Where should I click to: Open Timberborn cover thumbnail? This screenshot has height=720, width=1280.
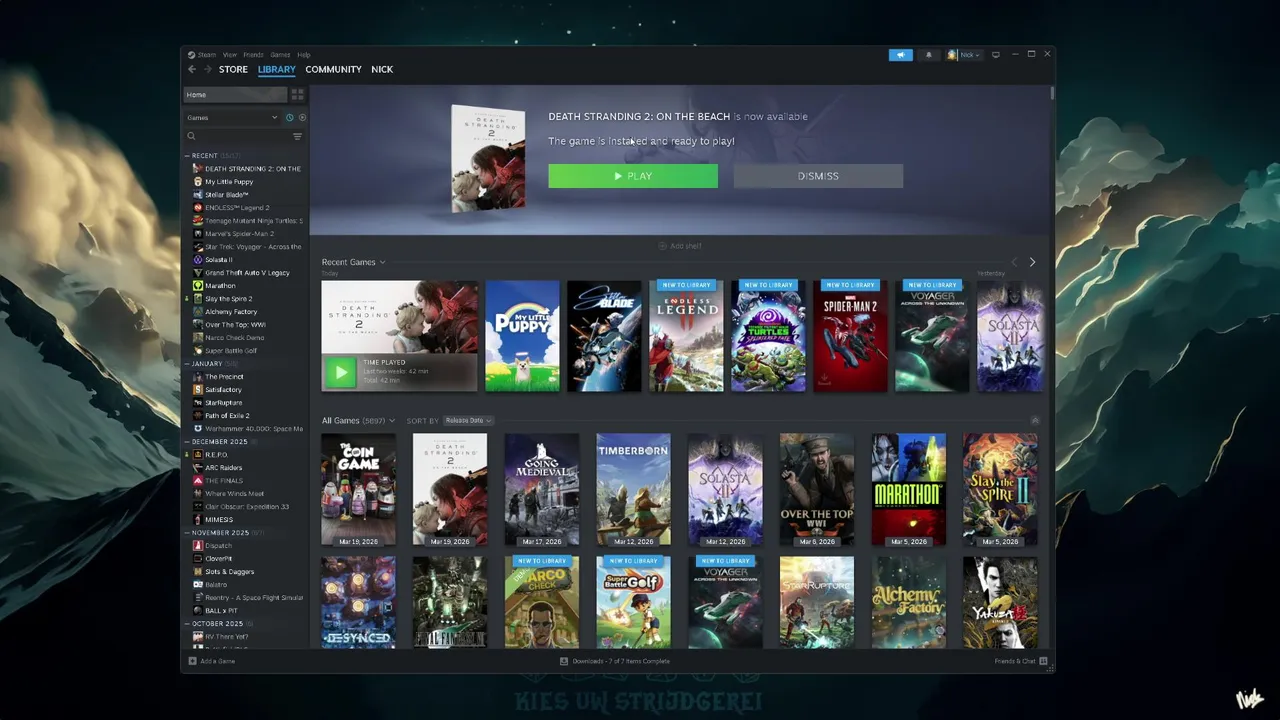coord(633,490)
